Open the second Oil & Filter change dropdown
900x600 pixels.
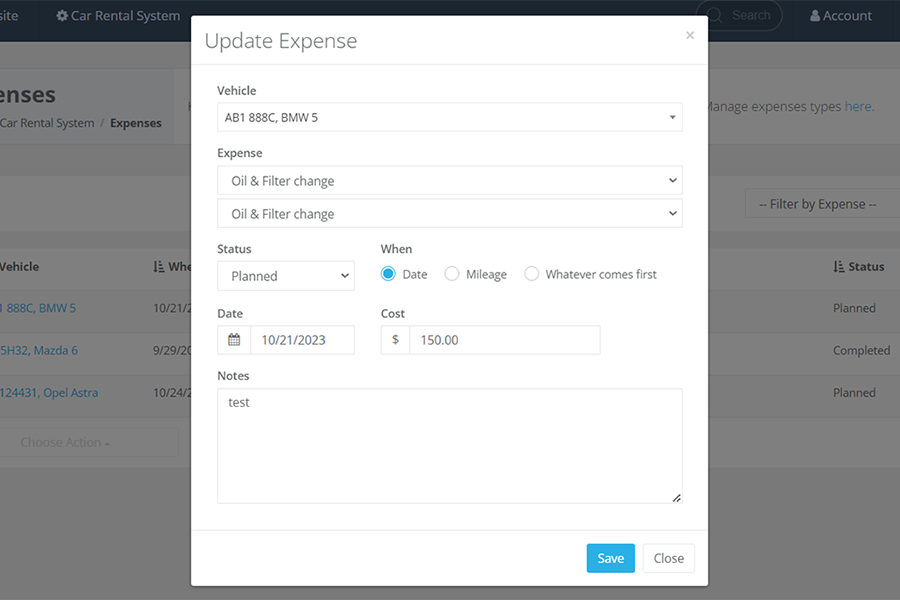click(449, 214)
